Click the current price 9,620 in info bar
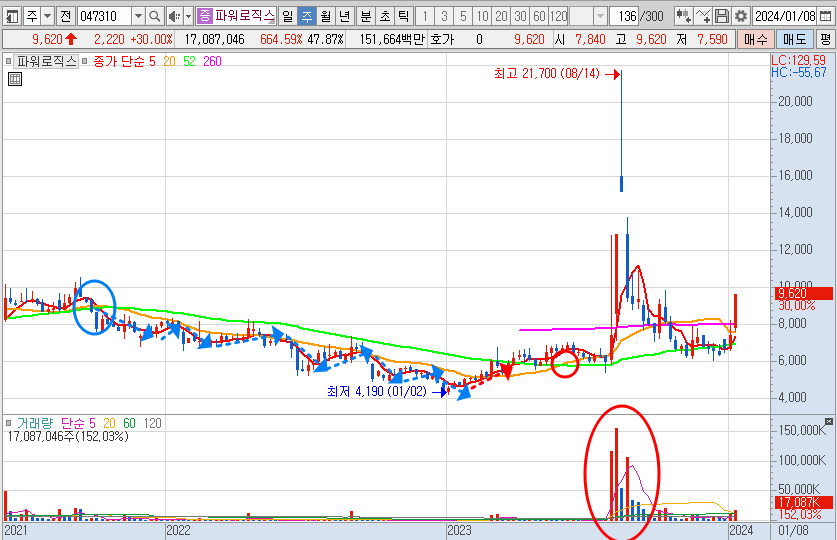This screenshot has height=540, width=837. (48, 39)
